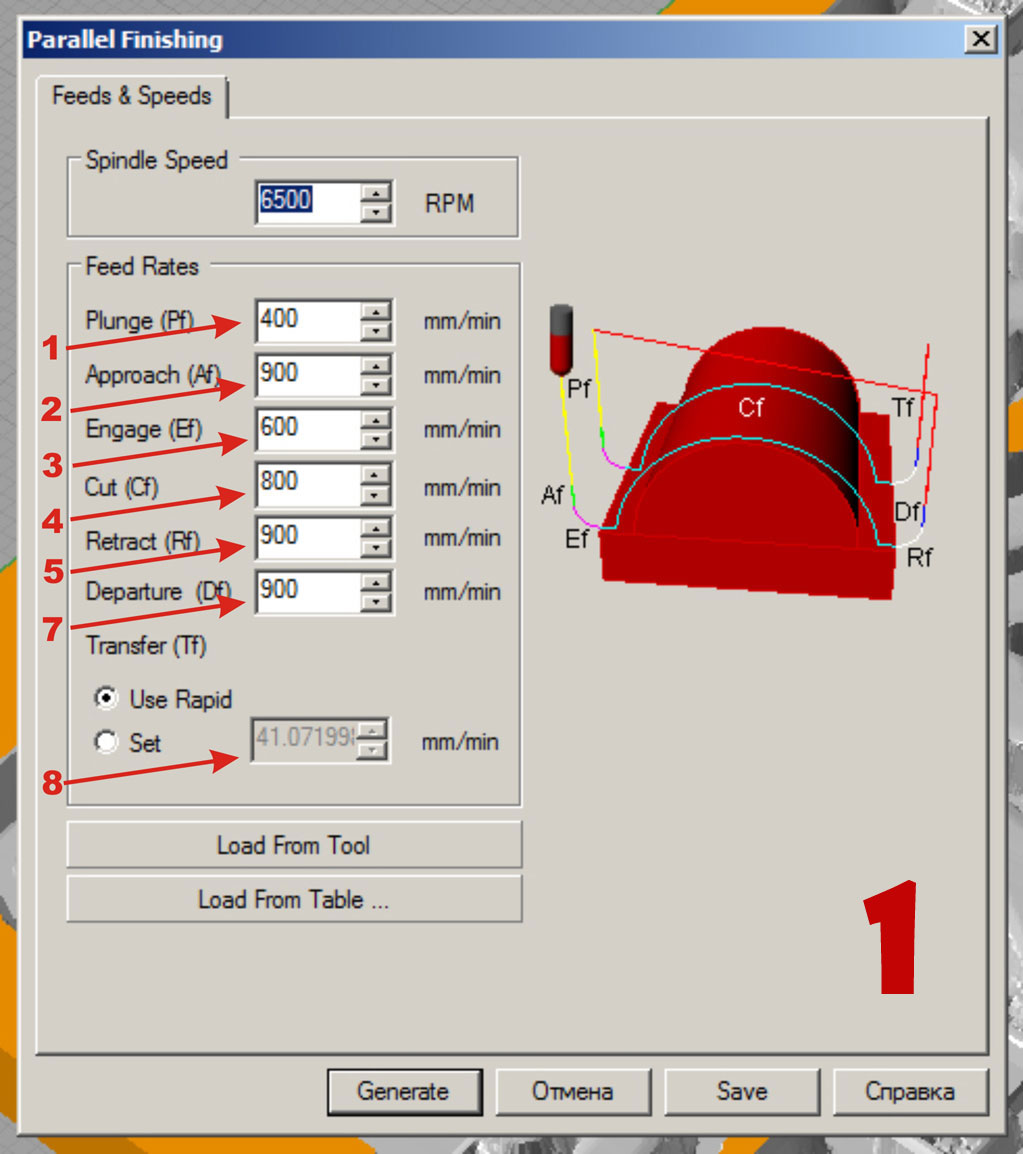Screen dimensions: 1023x1154
Task: Open the Feeds & Speeds tab
Action: pos(132,97)
